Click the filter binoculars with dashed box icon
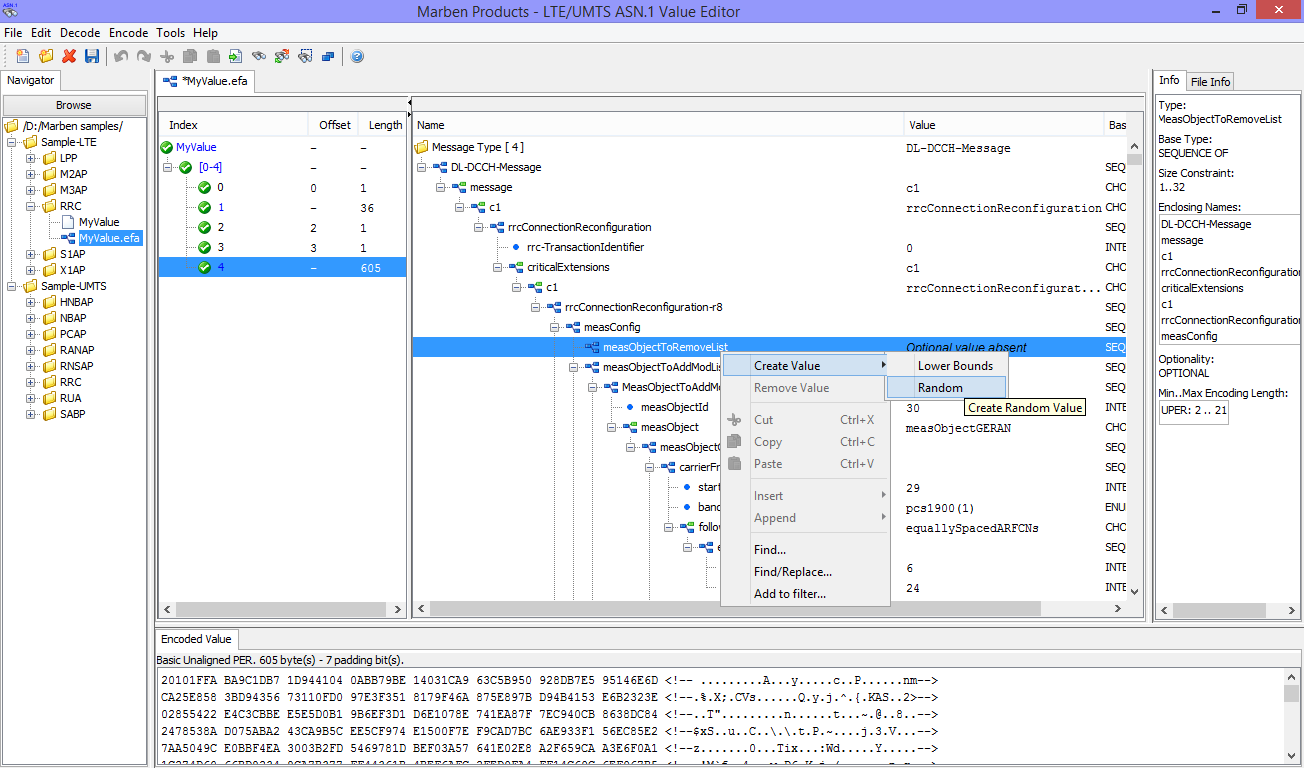 (x=305, y=56)
